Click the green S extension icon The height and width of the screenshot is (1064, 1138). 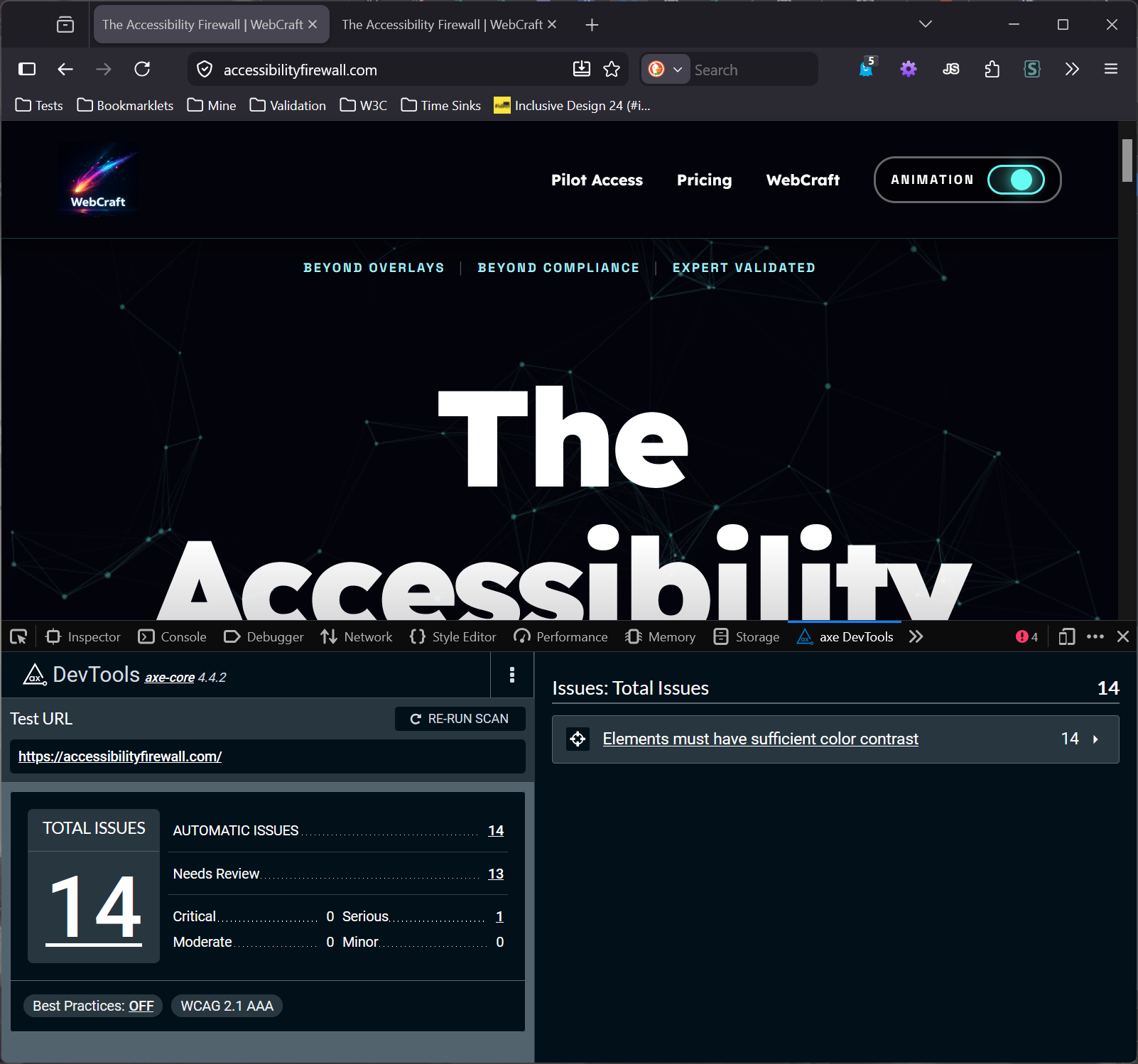point(1032,69)
